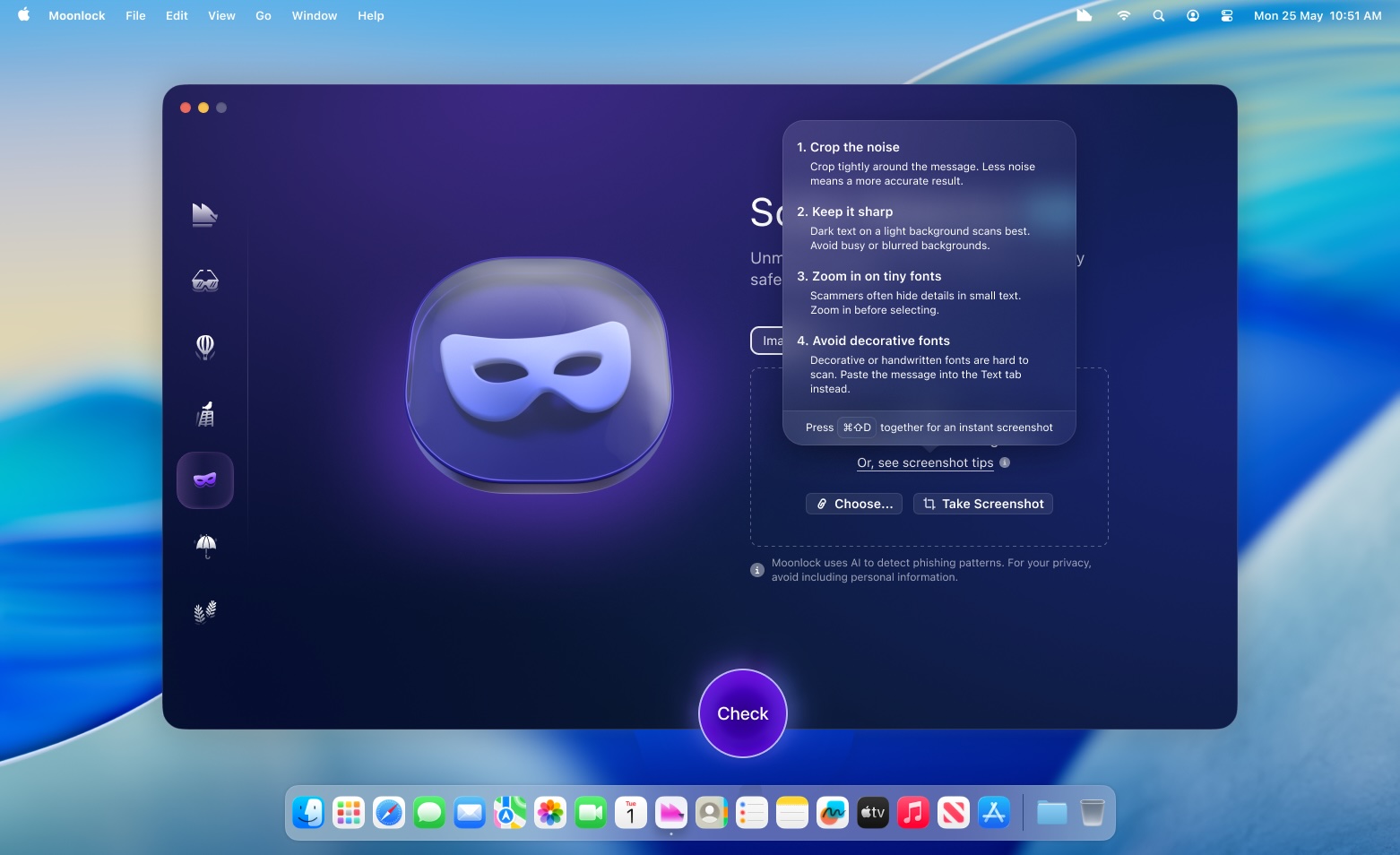This screenshot has height=855, width=1400.
Task: Open Photos from the Dock
Action: [x=550, y=813]
